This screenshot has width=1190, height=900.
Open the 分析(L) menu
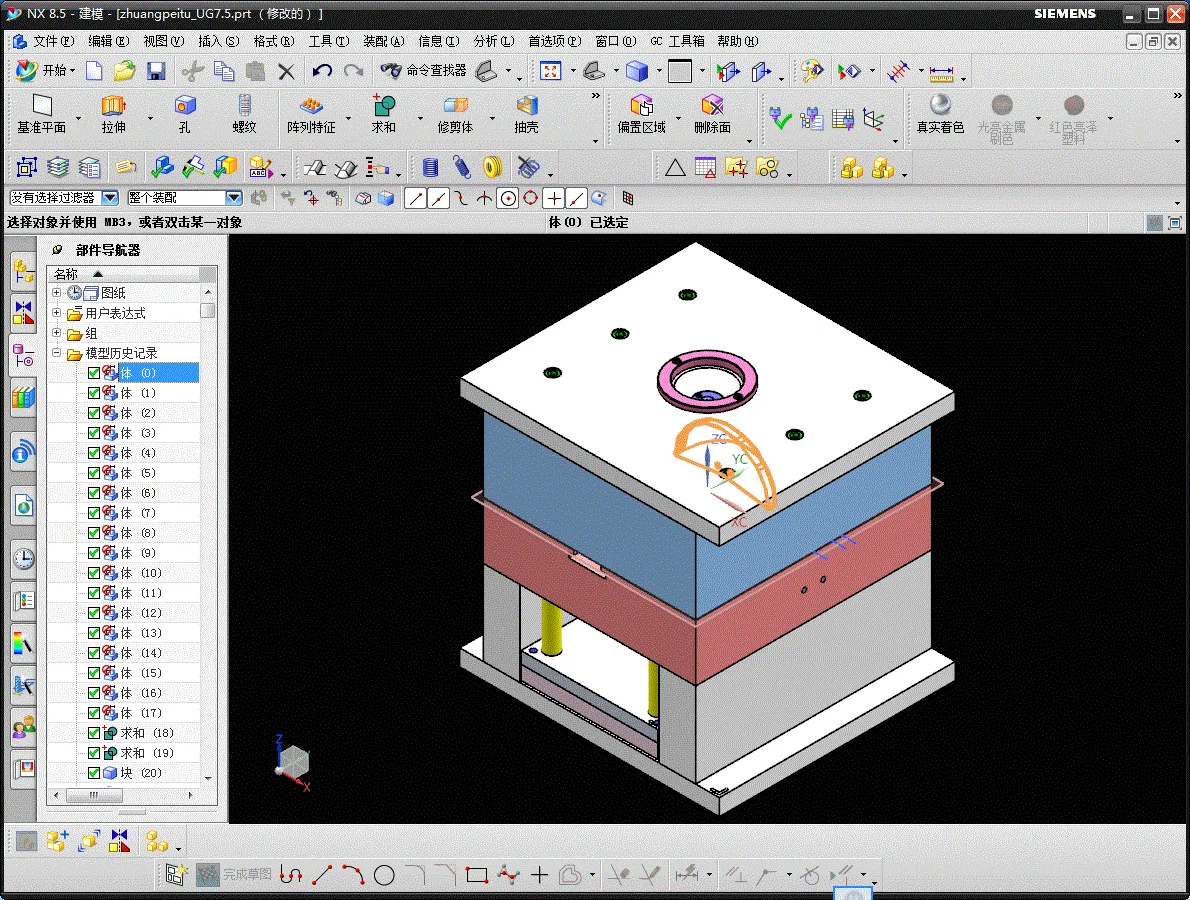click(493, 41)
